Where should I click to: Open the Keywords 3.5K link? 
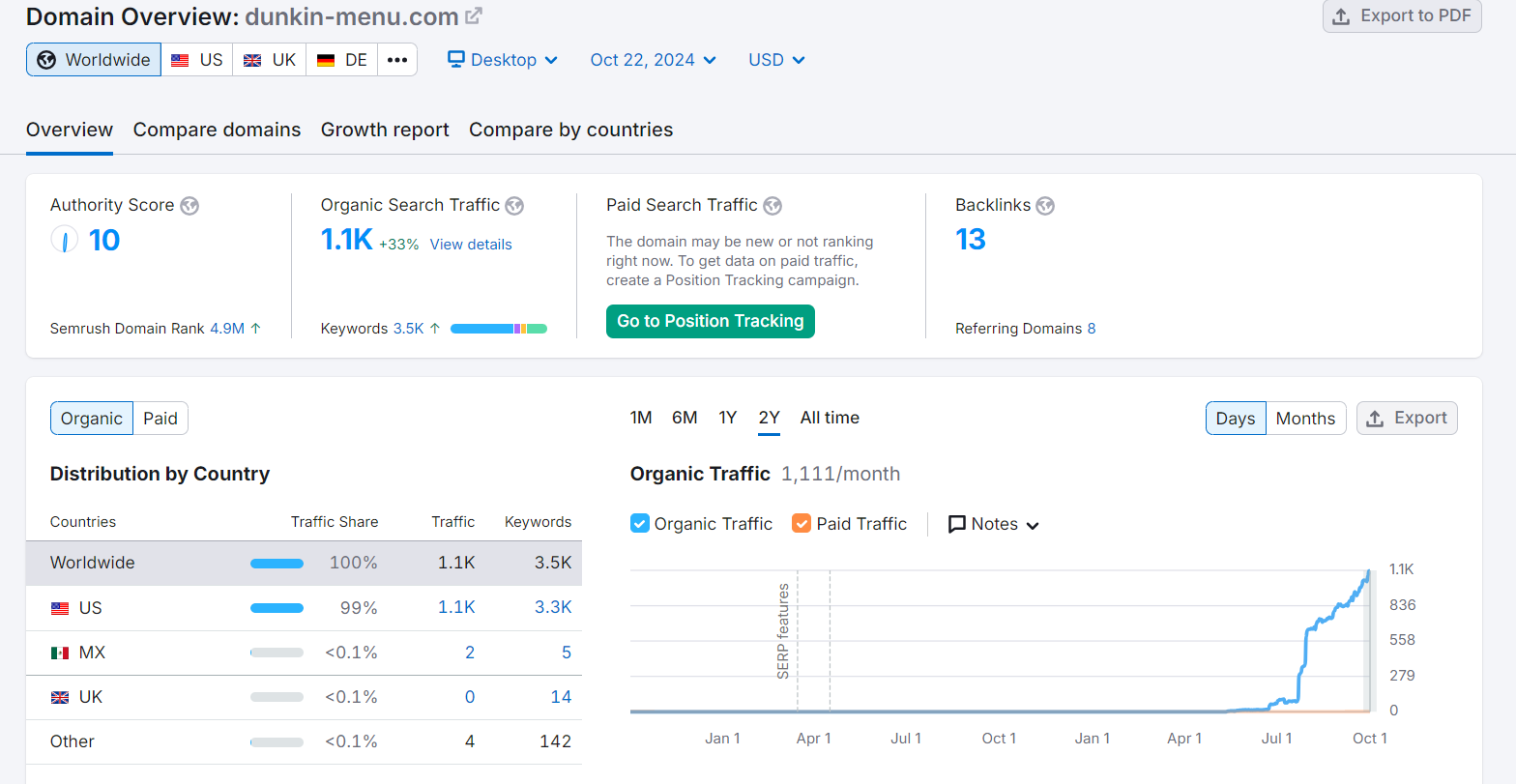tap(409, 329)
